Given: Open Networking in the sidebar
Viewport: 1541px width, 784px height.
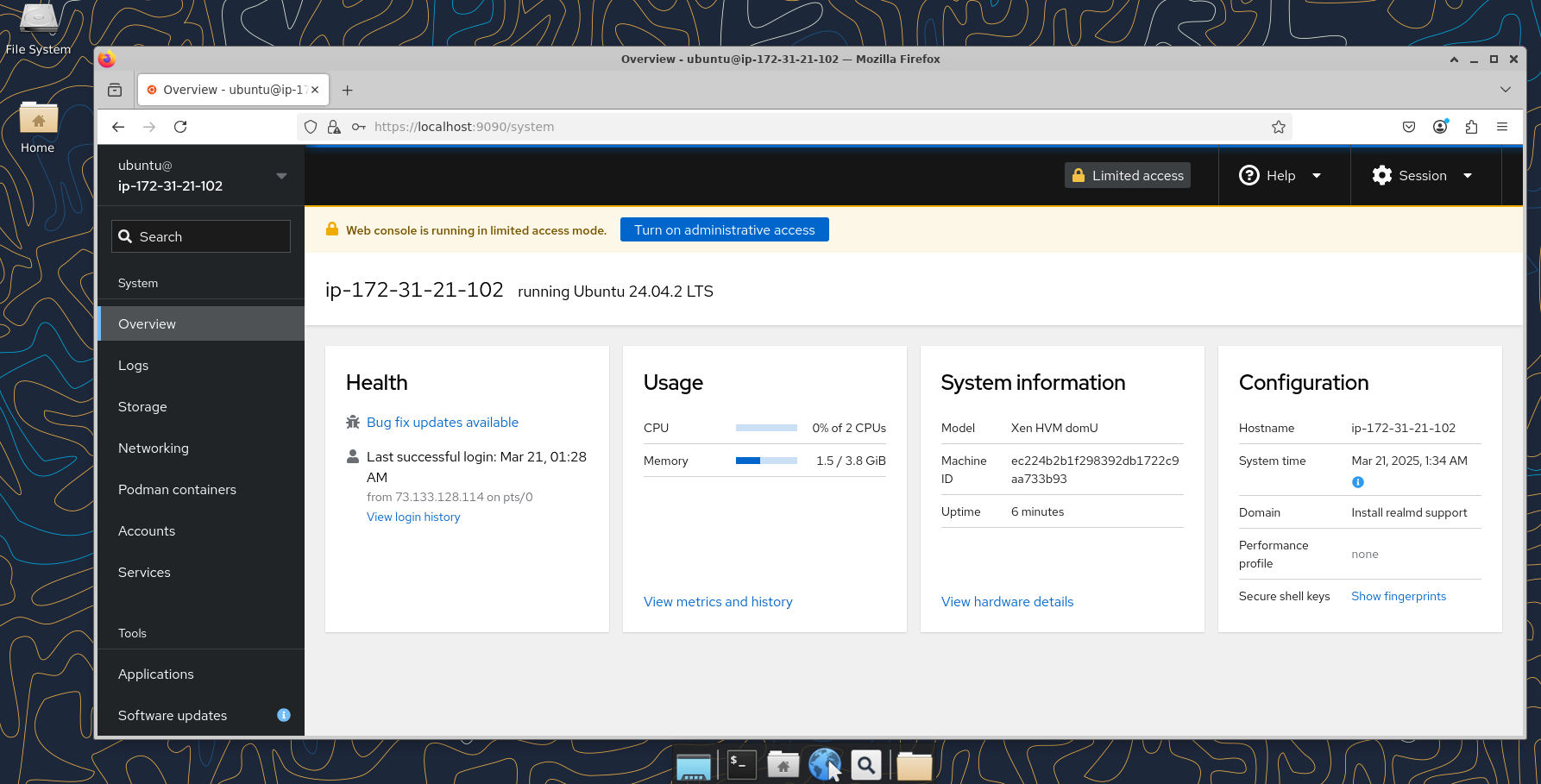Looking at the screenshot, I should 201,448.
